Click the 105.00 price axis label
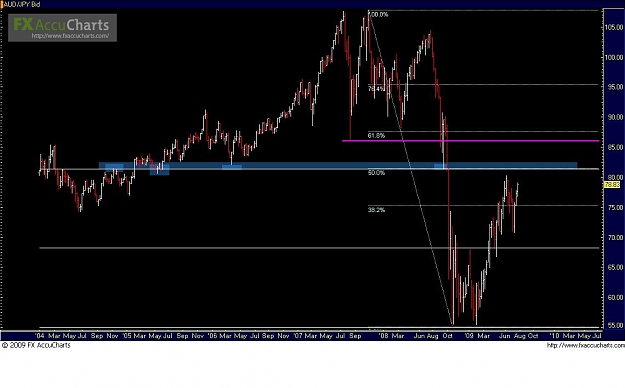This screenshot has width=625, height=388. tap(614, 27)
